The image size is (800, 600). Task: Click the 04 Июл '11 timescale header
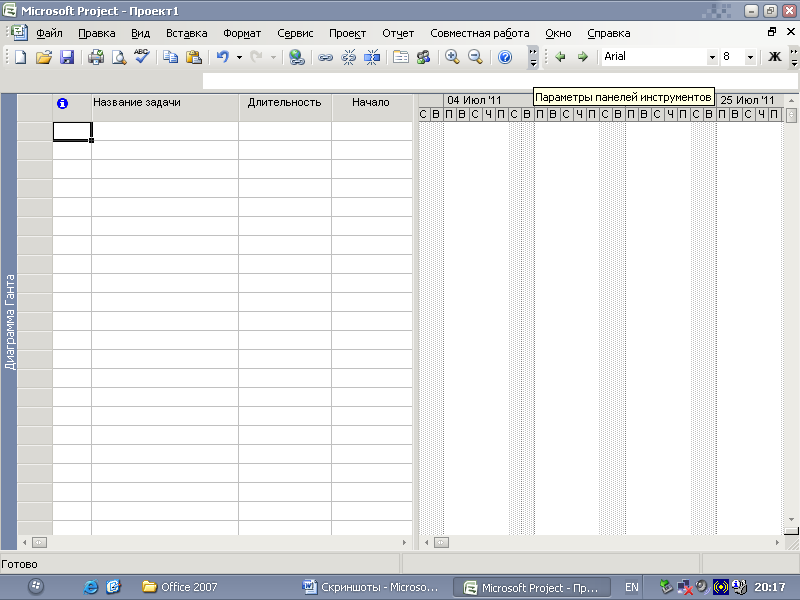474,100
